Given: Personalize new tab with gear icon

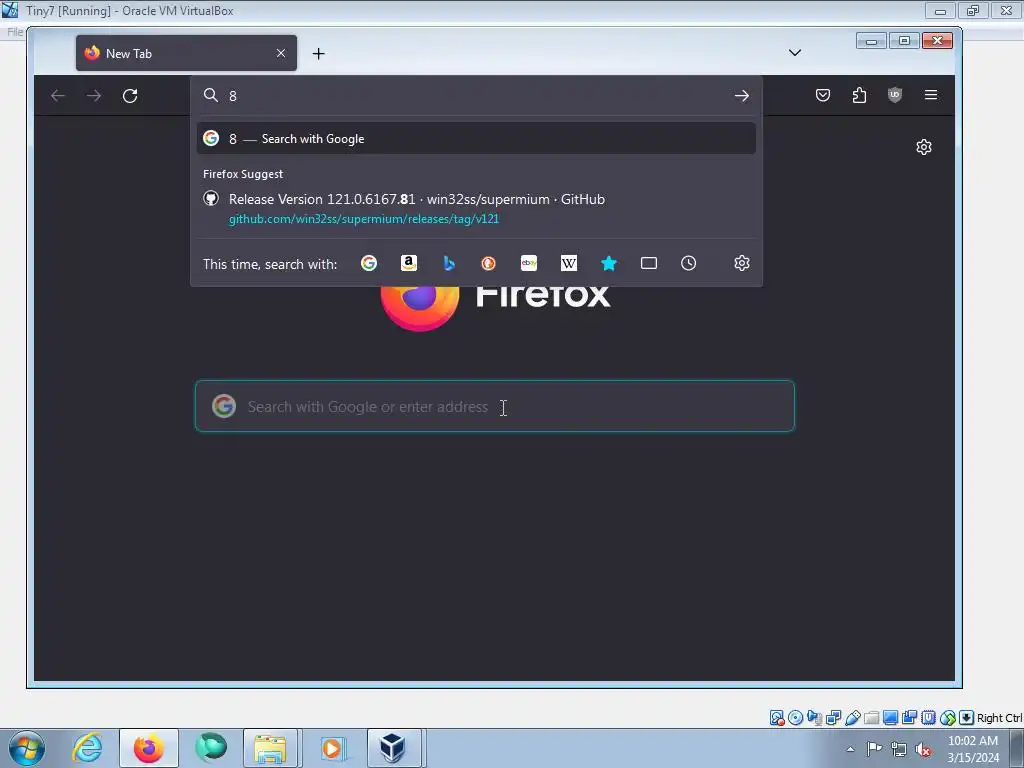Looking at the screenshot, I should pos(923,147).
